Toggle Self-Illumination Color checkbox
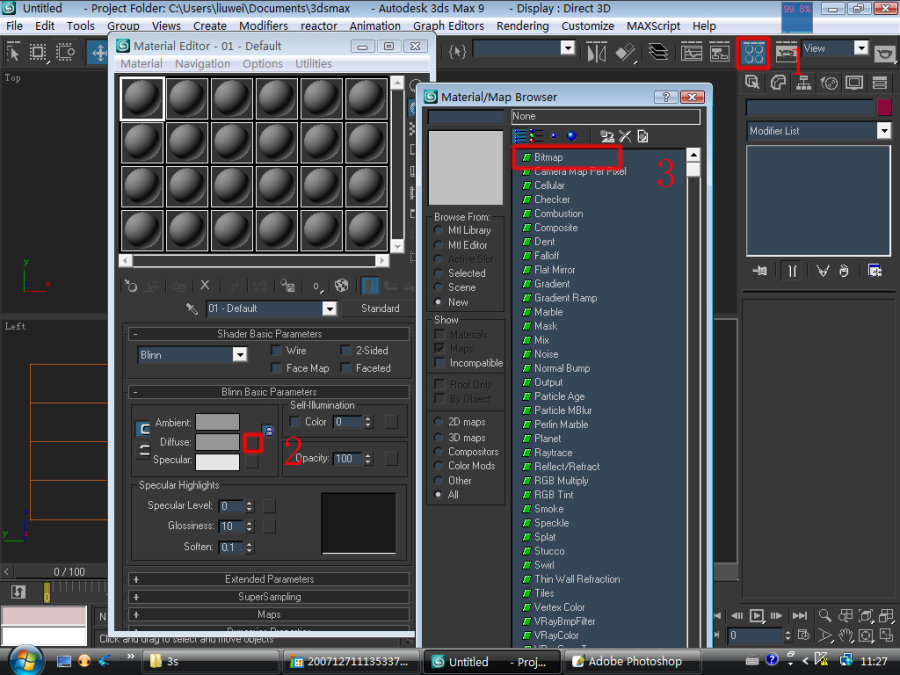Viewport: 900px width, 675px height. [295, 422]
